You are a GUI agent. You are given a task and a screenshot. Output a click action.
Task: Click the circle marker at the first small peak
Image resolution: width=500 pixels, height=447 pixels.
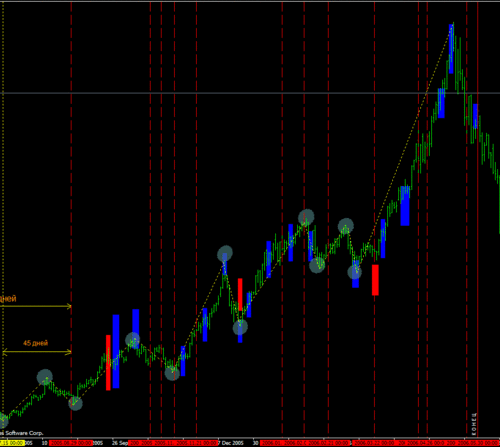(x=45, y=377)
